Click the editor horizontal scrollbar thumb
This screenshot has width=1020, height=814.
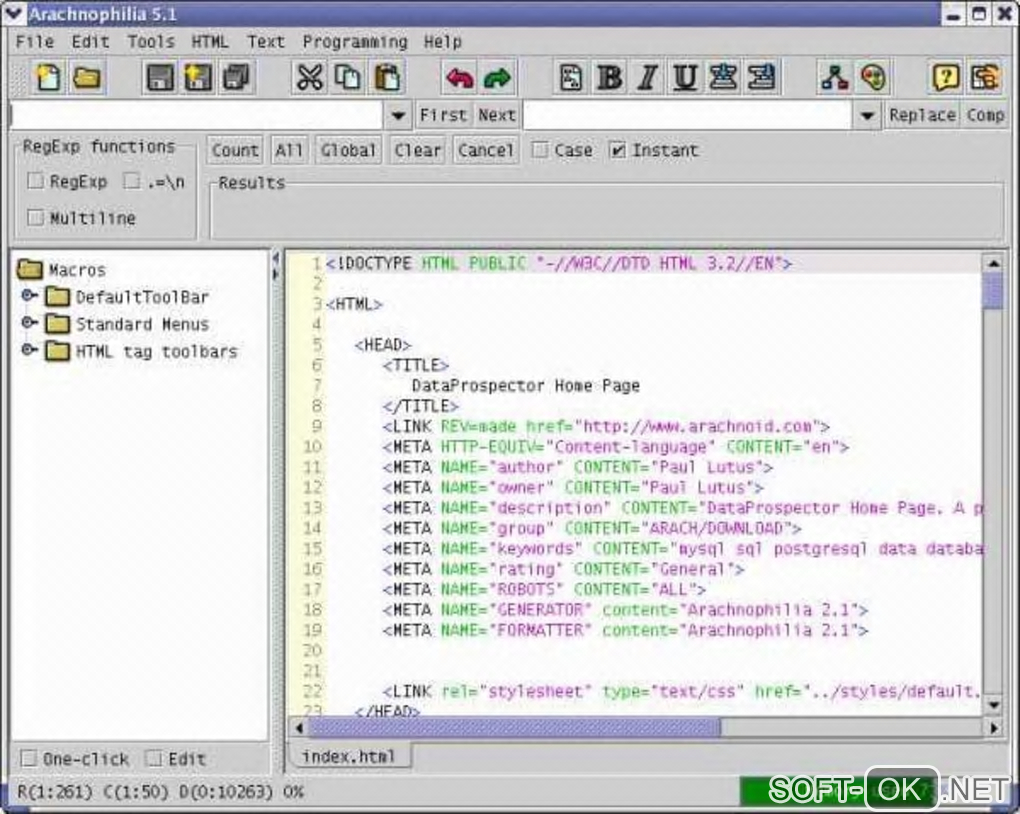point(513,727)
